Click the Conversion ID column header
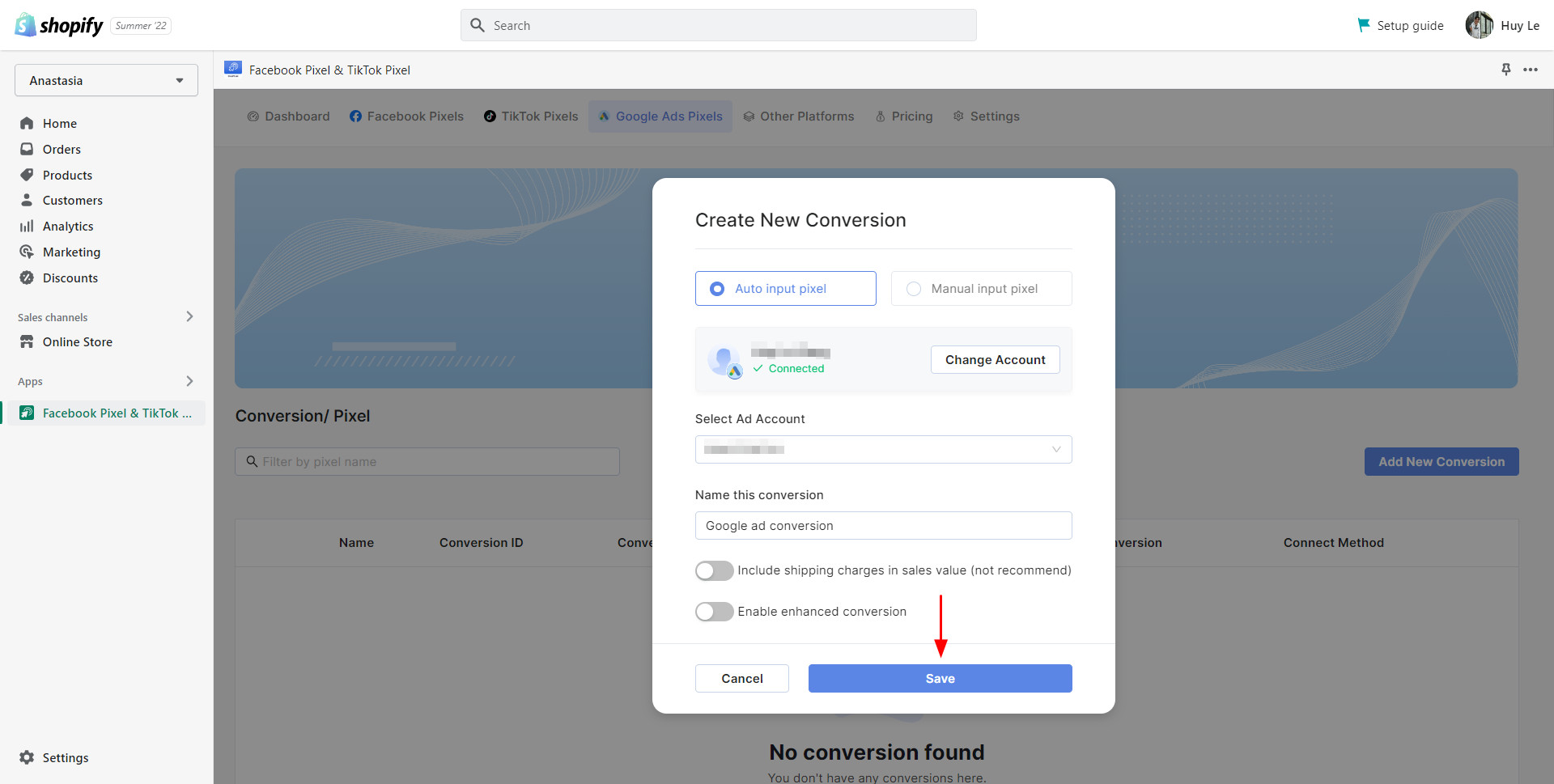 pos(481,542)
